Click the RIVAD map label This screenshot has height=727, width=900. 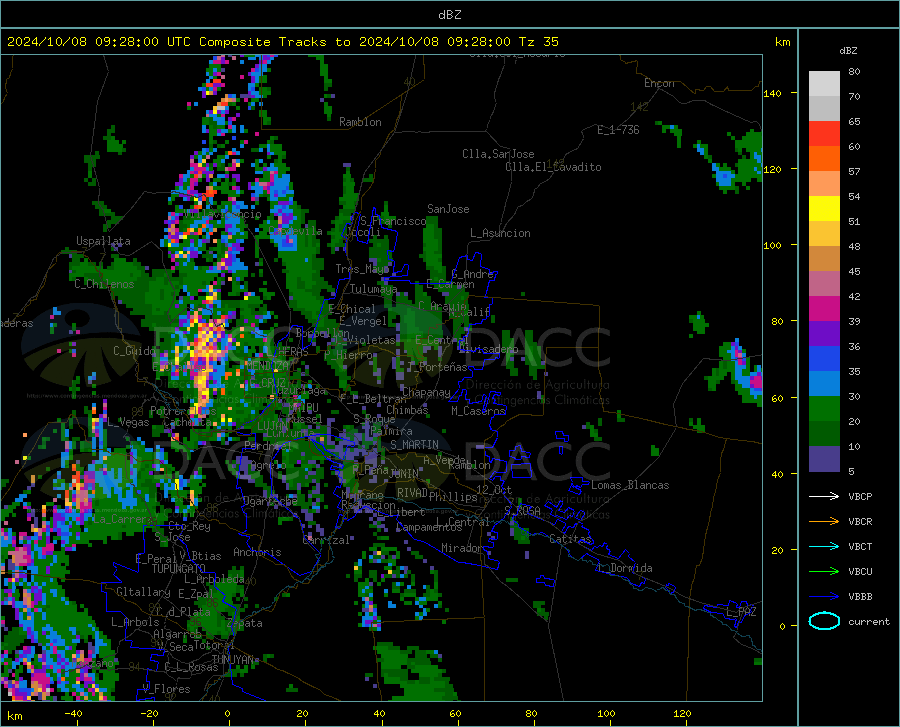coord(412,493)
